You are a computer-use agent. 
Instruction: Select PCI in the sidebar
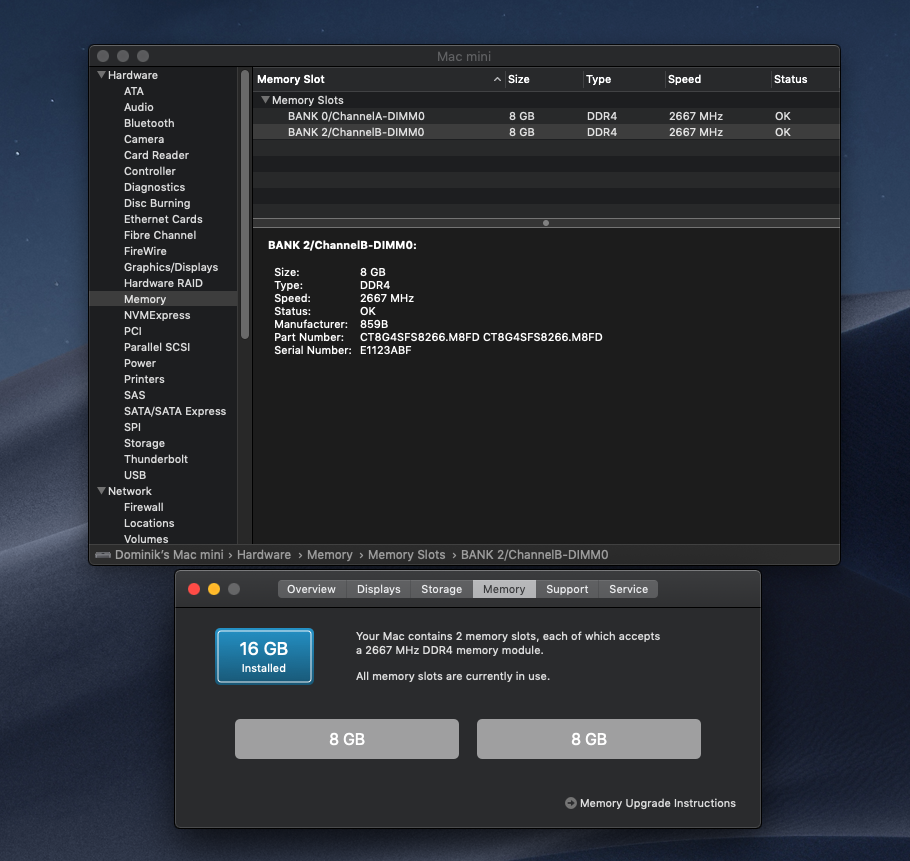coord(133,331)
